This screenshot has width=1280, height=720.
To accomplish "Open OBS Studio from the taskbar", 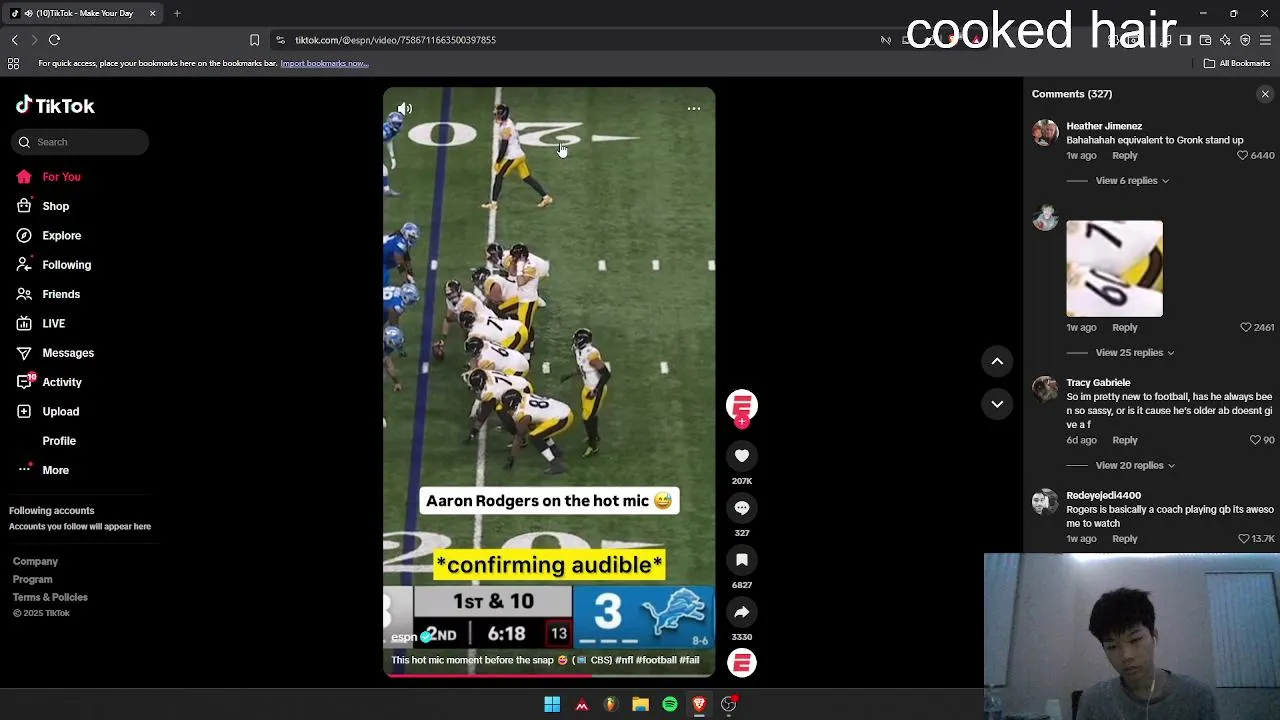I will 729,705.
